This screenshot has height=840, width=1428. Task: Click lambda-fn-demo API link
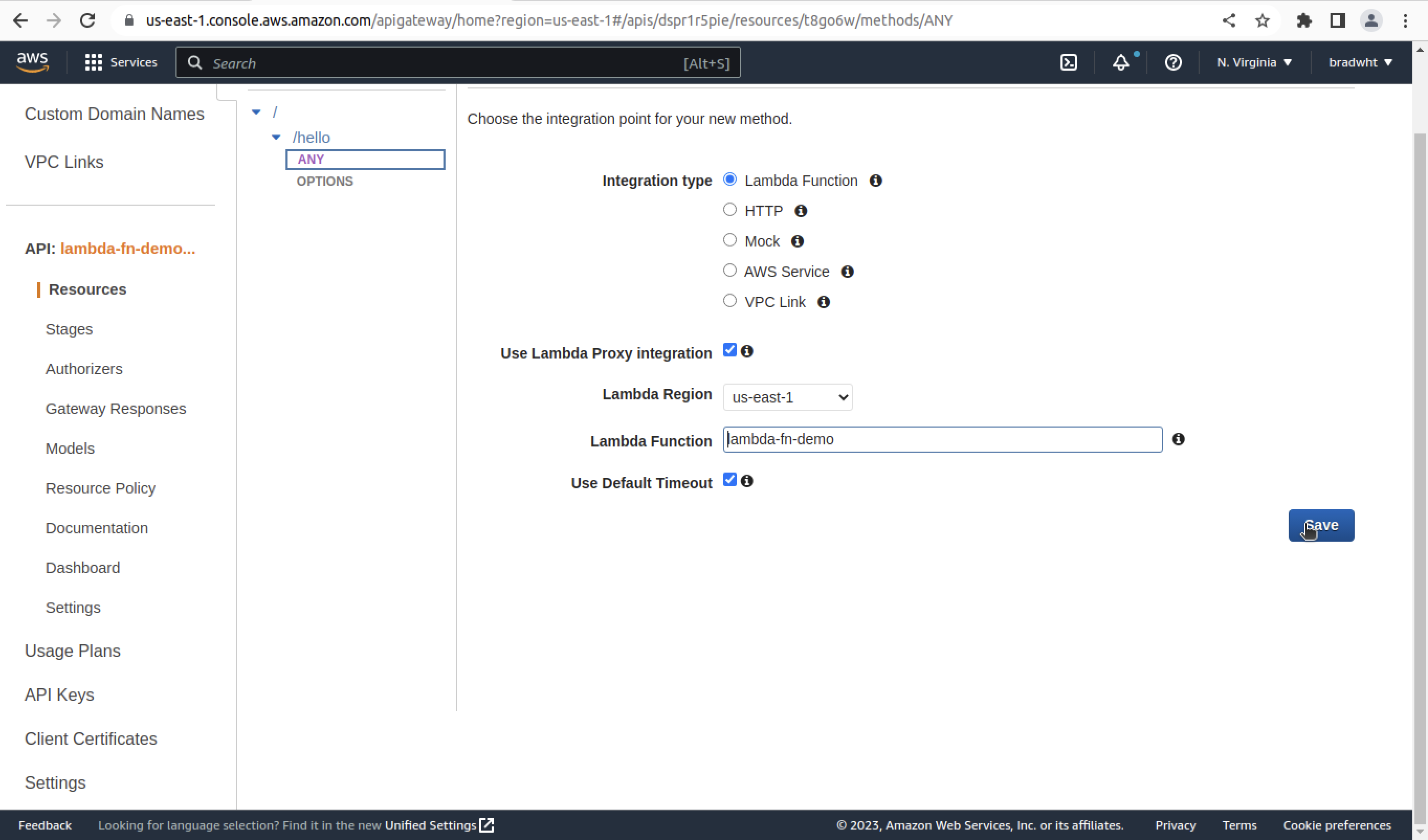click(x=127, y=248)
